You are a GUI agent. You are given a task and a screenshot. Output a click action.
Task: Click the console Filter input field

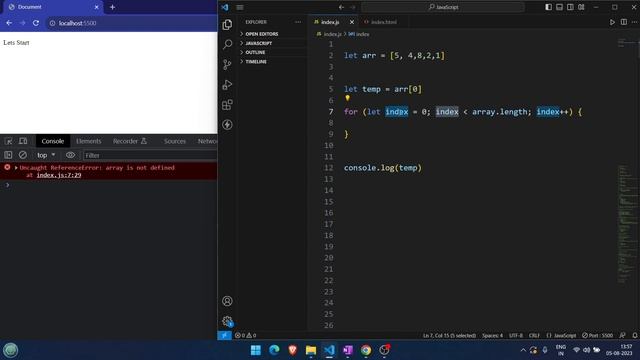[x=150, y=155]
